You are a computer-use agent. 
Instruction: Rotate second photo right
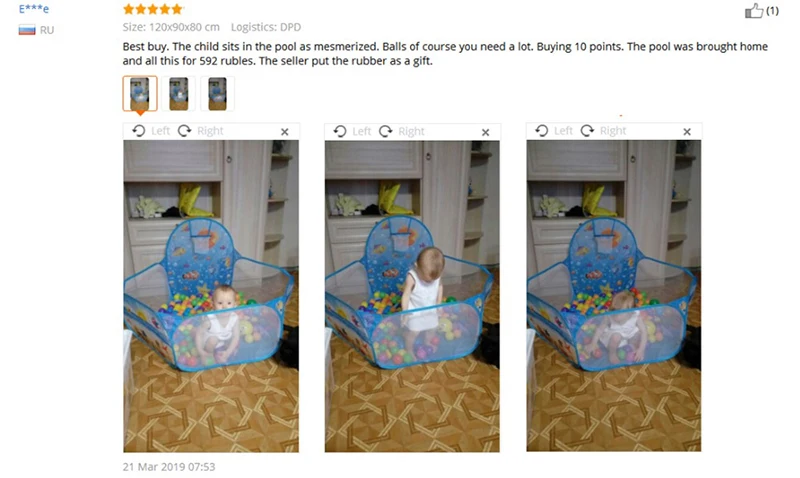point(402,132)
